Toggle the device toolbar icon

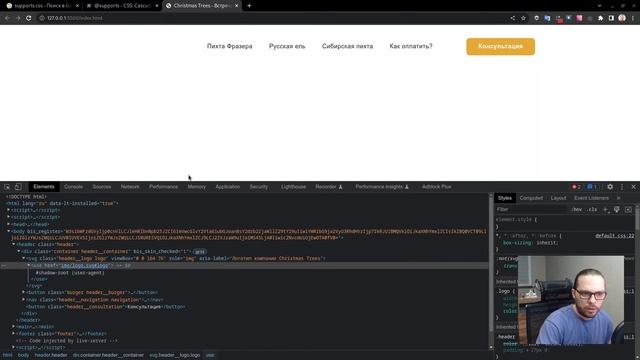(18, 187)
